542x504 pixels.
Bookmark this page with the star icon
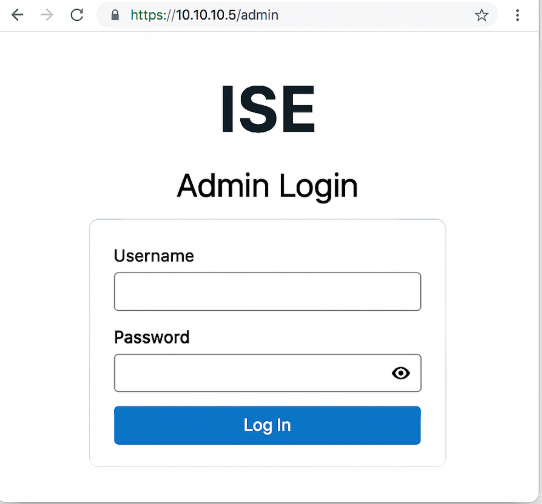[x=481, y=15]
